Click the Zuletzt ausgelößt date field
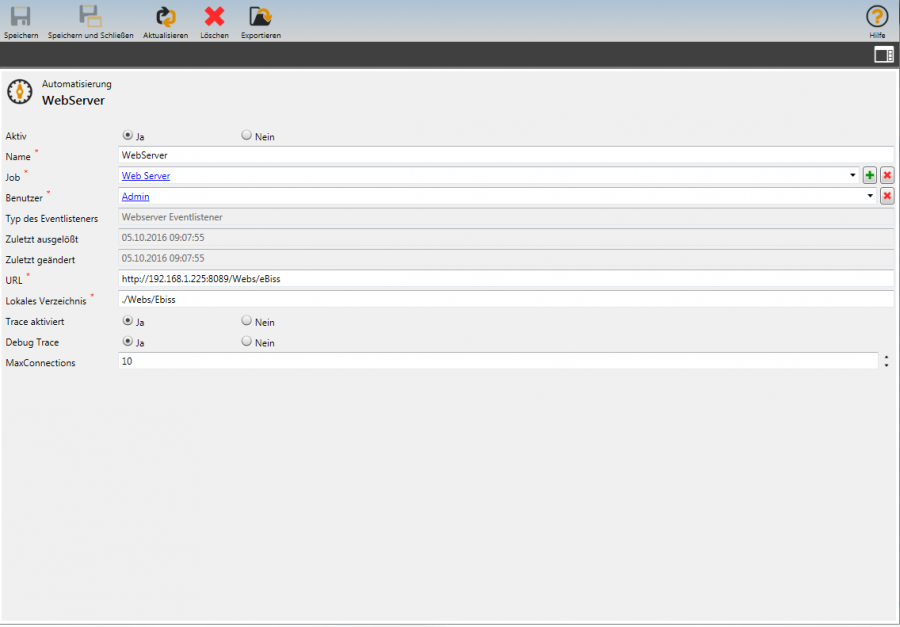The height and width of the screenshot is (627, 900). [506, 237]
